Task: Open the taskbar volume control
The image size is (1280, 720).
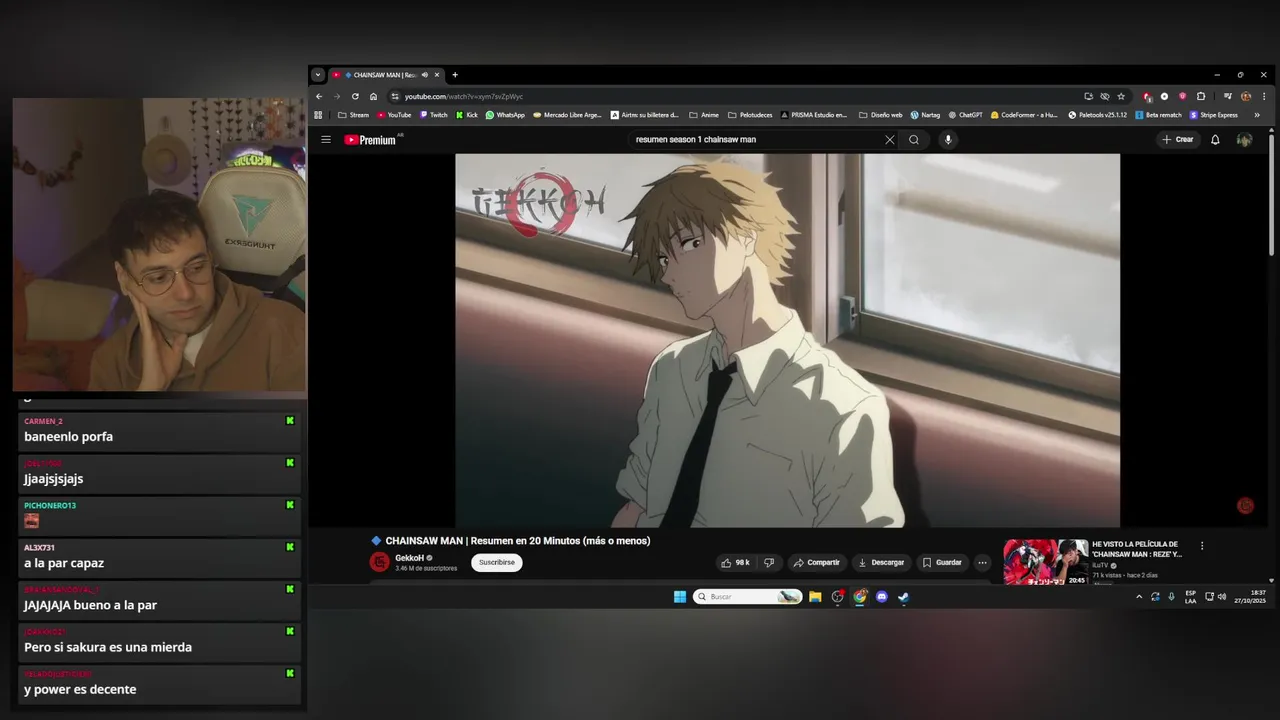Action: [1221, 597]
